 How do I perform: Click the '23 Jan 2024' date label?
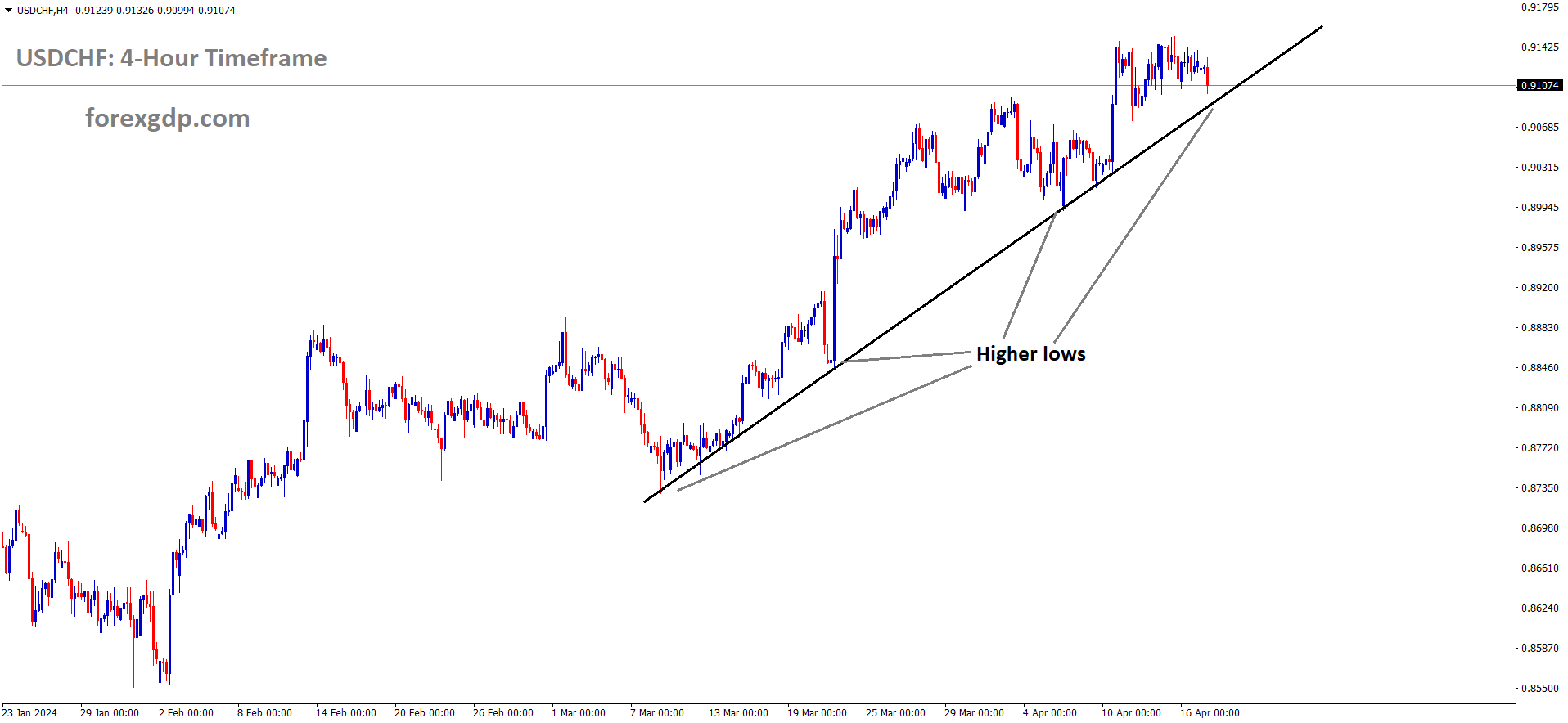tap(29, 713)
